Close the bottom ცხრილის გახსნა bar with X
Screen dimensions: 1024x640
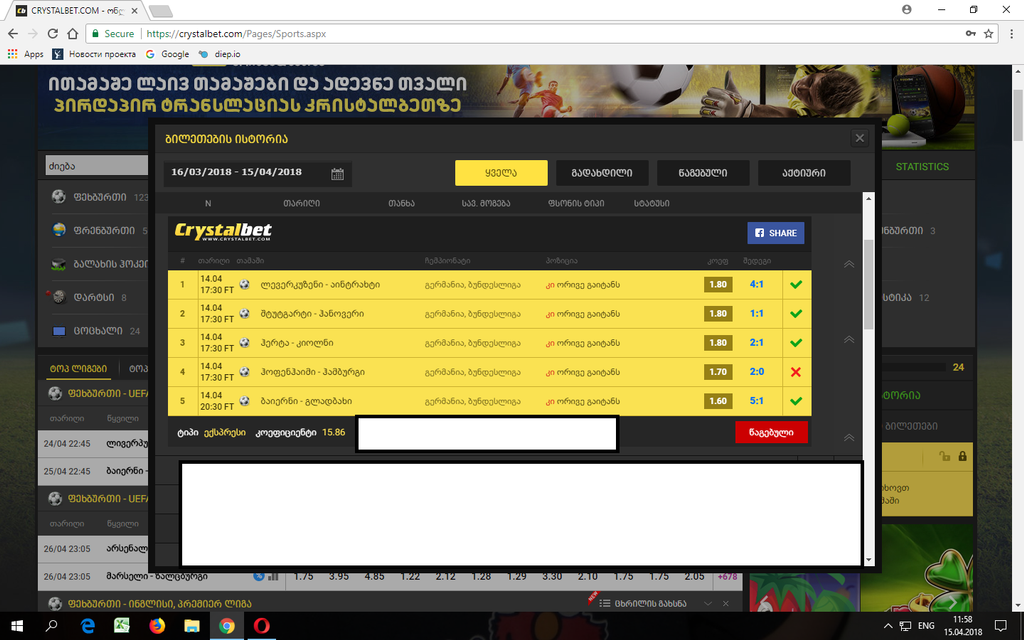coord(726,603)
